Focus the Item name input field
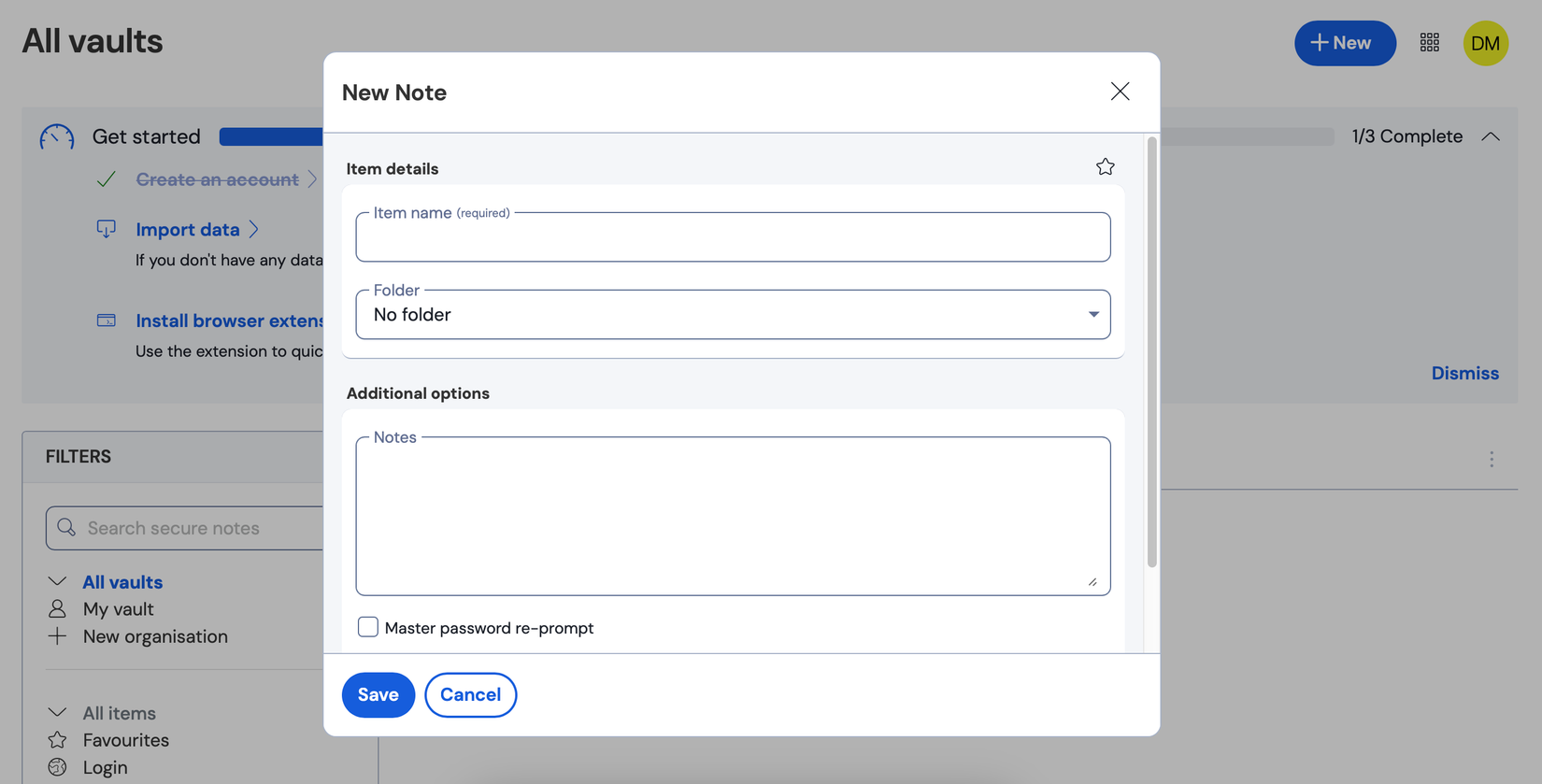 pos(733,238)
